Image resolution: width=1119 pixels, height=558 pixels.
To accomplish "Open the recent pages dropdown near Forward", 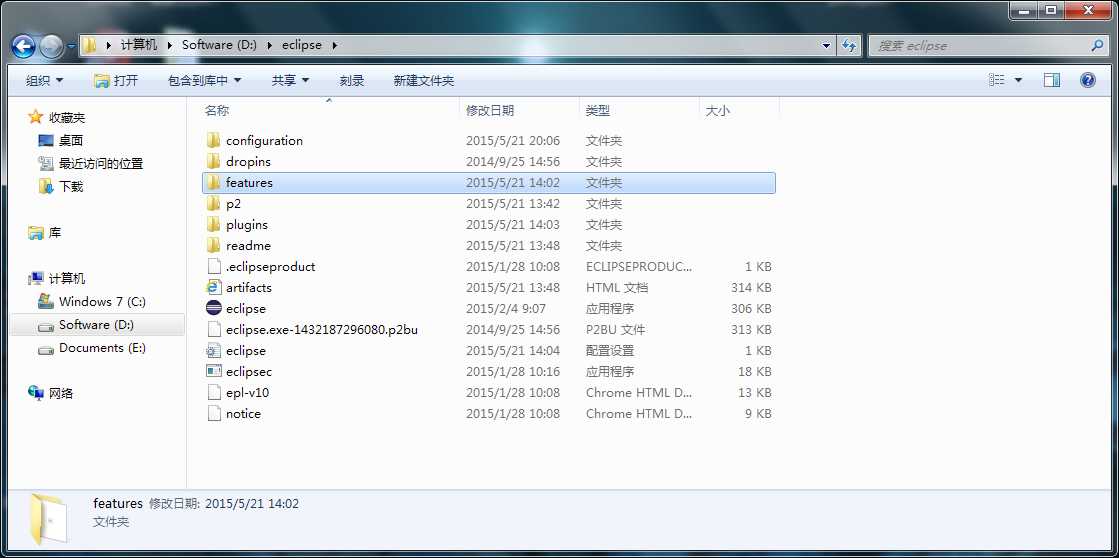I will tap(71, 46).
